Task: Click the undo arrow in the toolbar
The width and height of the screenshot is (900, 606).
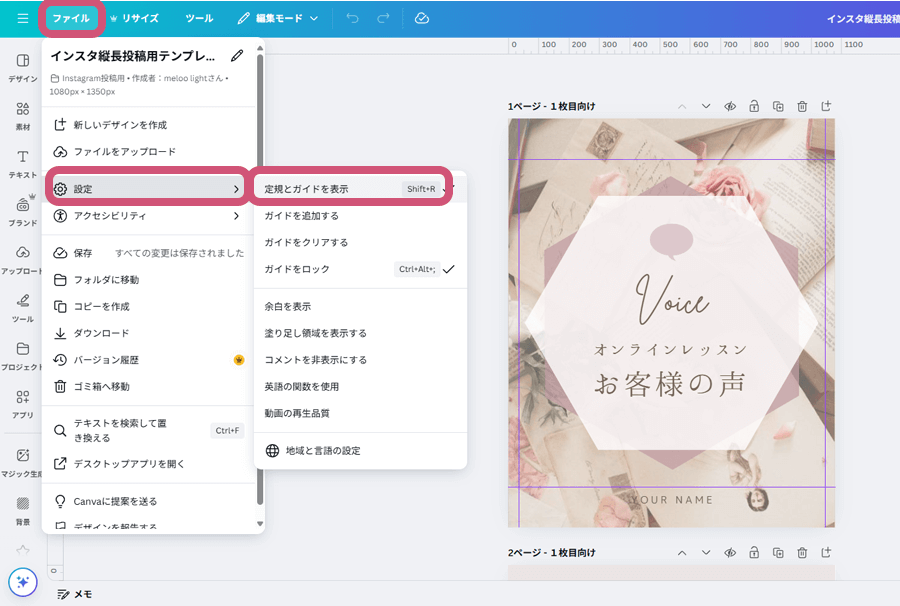Action: 351,17
